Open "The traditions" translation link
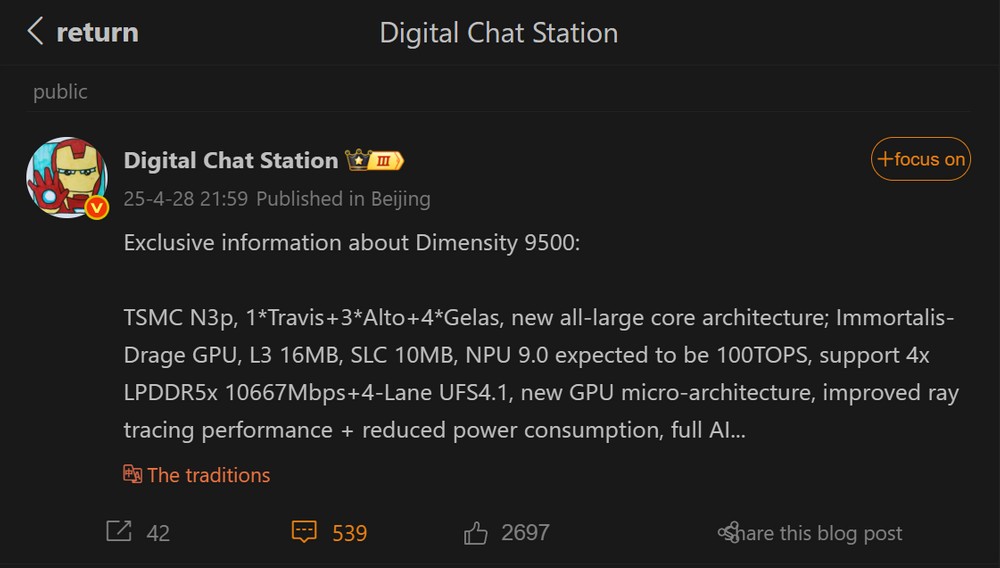 pos(208,475)
